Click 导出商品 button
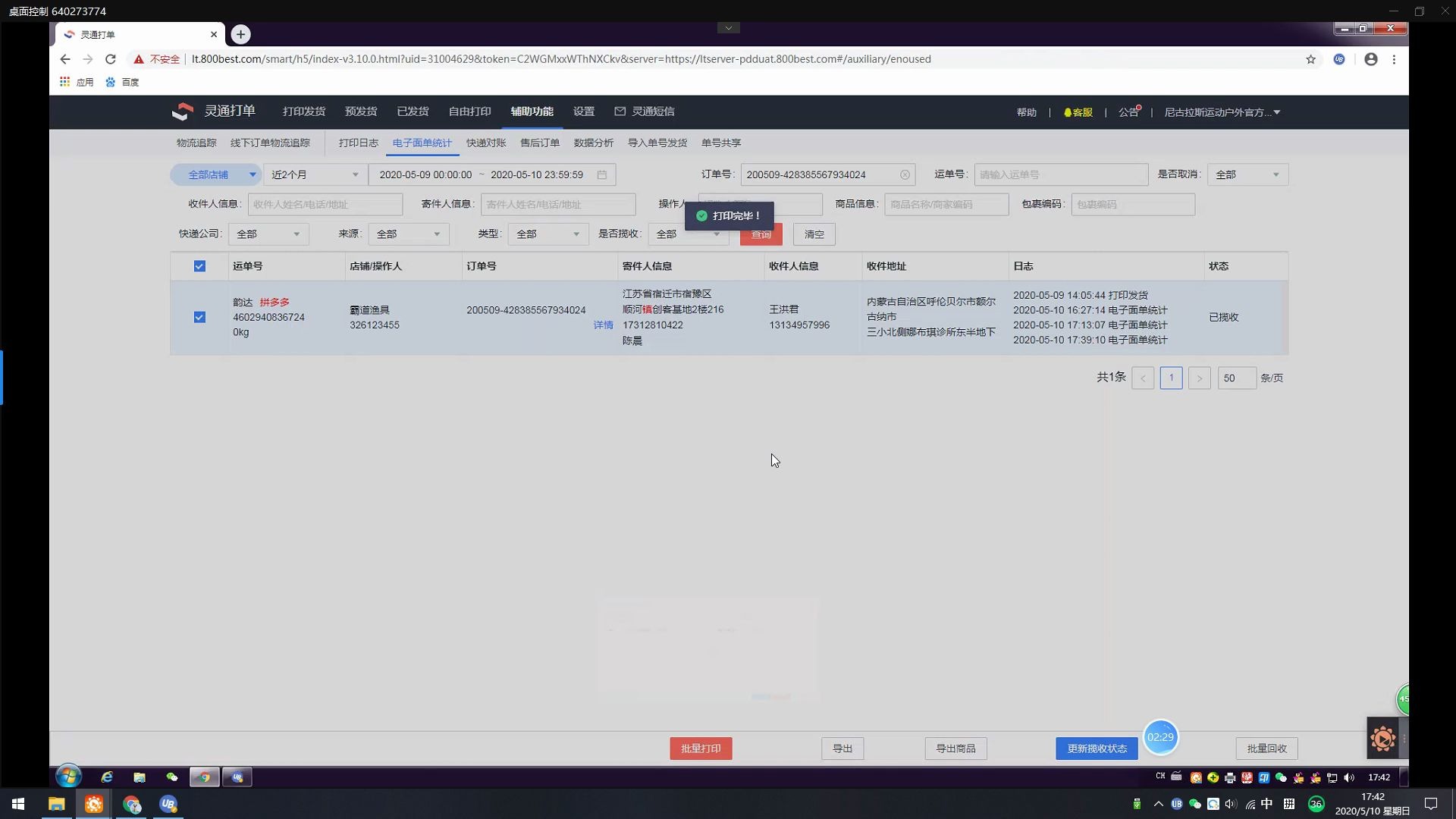The image size is (1456, 819). pyautogui.click(x=955, y=748)
